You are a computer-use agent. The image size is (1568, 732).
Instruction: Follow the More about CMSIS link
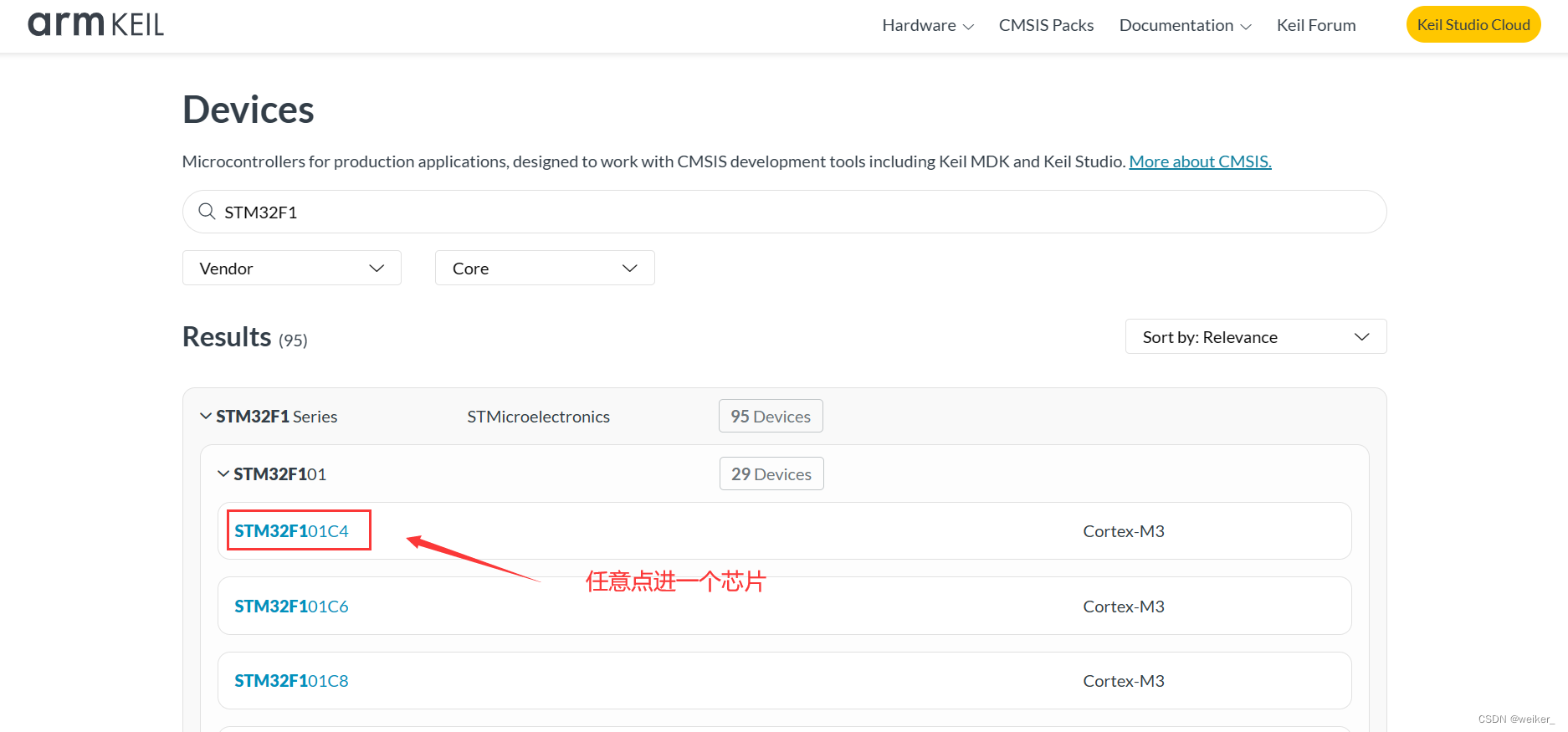pos(1200,161)
